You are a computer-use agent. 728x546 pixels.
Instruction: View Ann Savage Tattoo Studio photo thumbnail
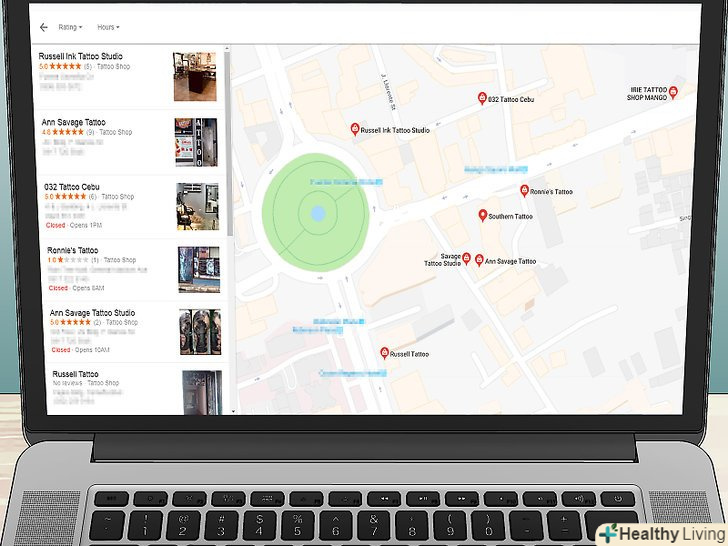[x=201, y=332]
